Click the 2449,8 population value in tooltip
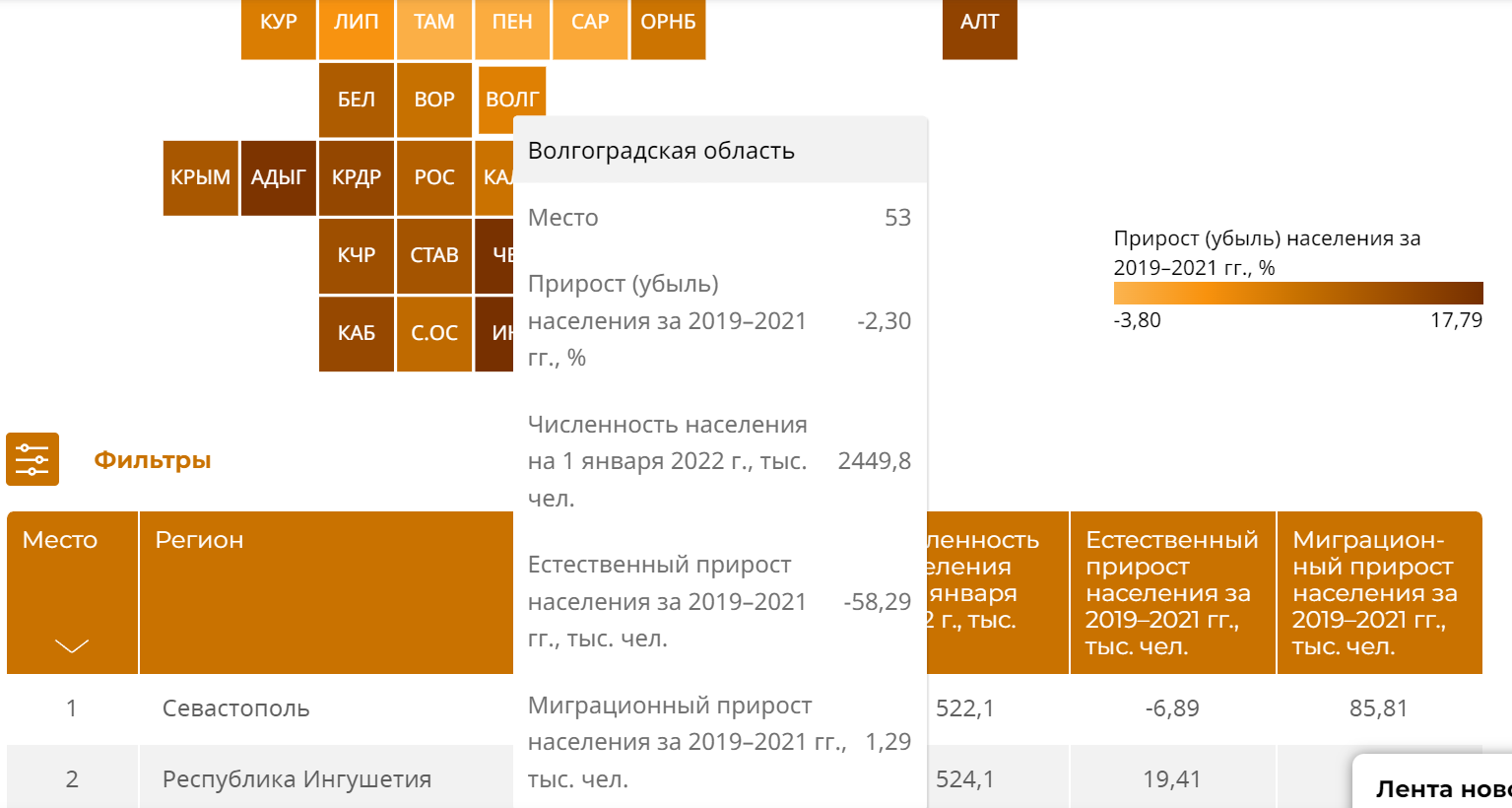The image size is (1512, 808). click(x=875, y=461)
